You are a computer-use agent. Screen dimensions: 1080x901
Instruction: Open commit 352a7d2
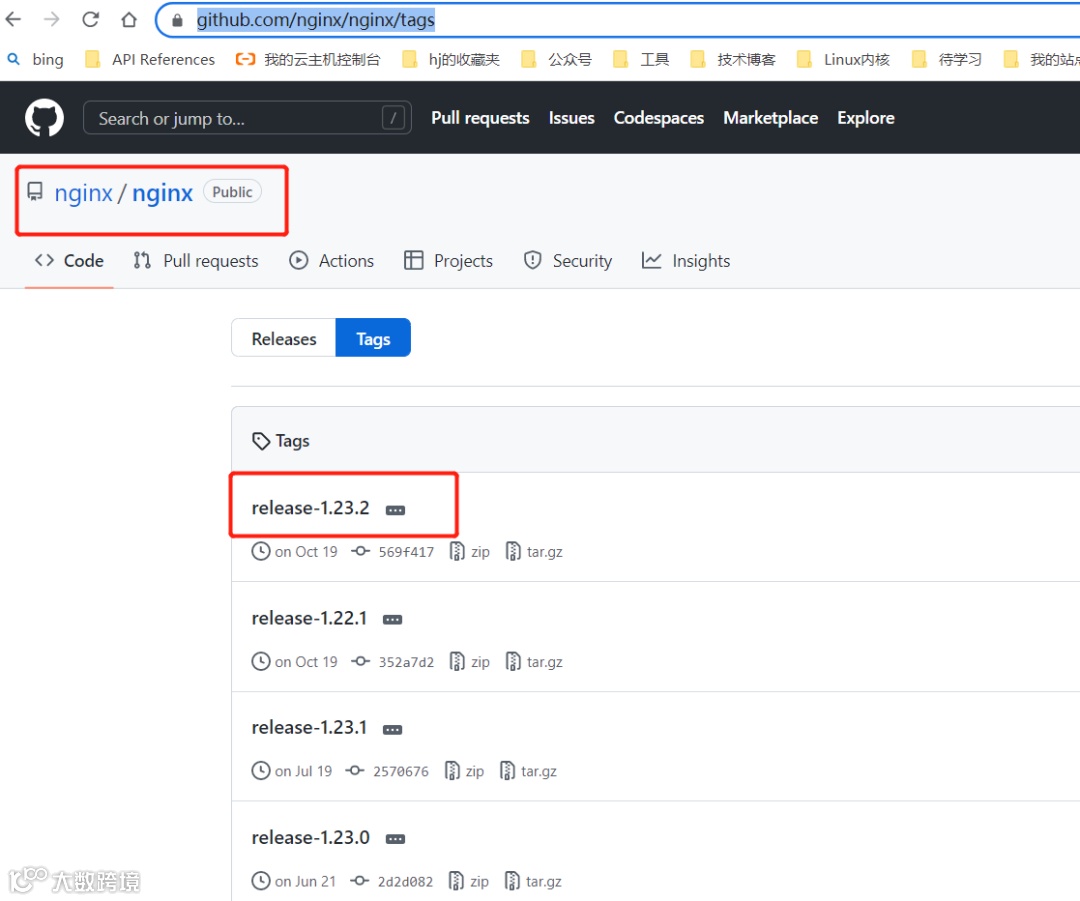[x=406, y=662]
